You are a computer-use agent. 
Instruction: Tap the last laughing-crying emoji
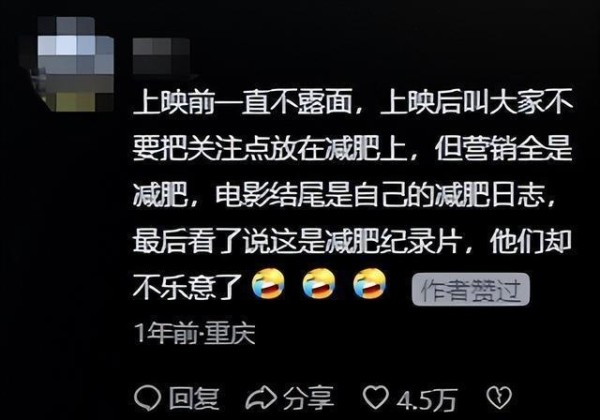coord(369,285)
